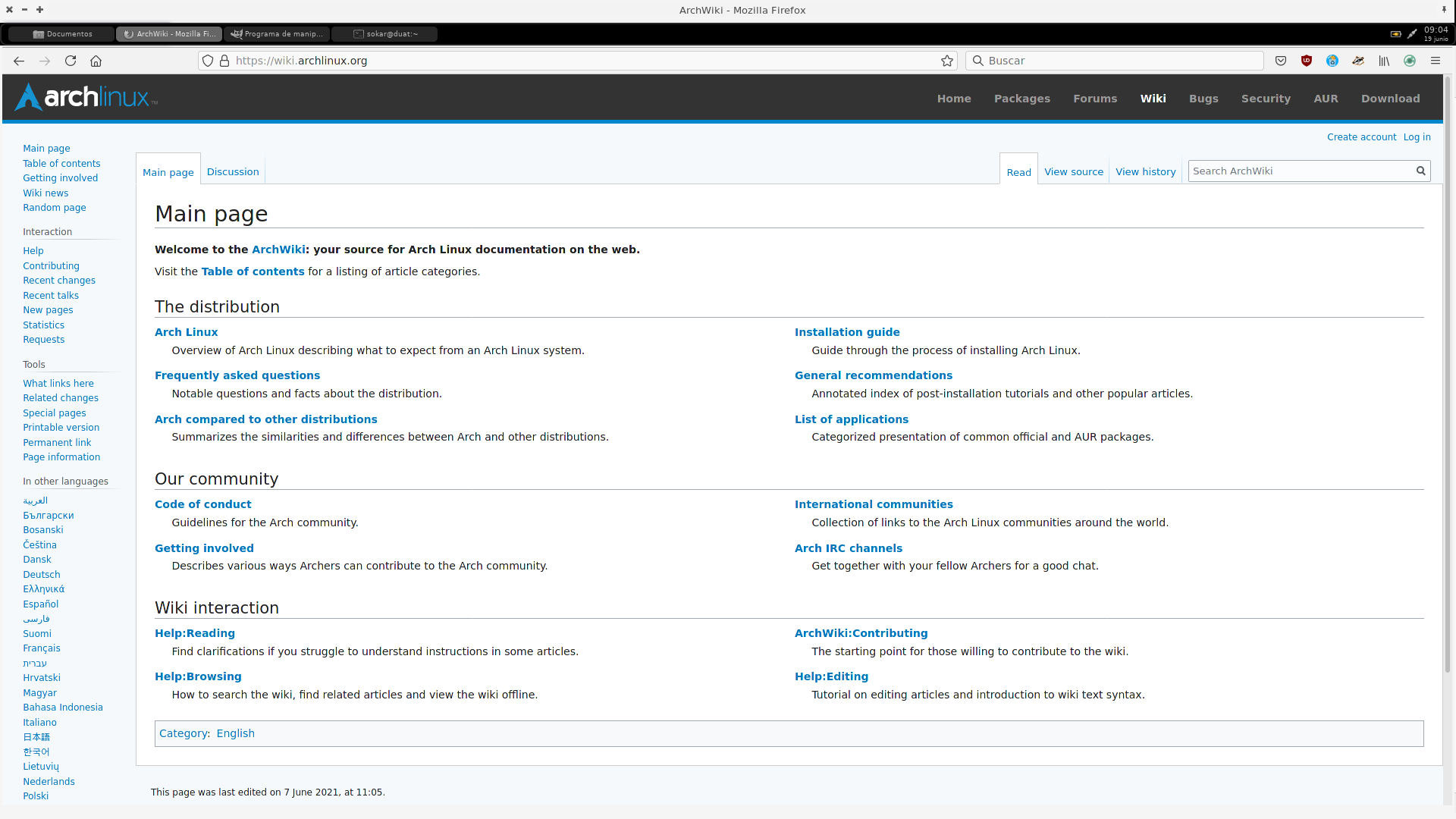Image resolution: width=1456 pixels, height=819 pixels.
Task: Open the Home navigation item
Action: pos(954,99)
